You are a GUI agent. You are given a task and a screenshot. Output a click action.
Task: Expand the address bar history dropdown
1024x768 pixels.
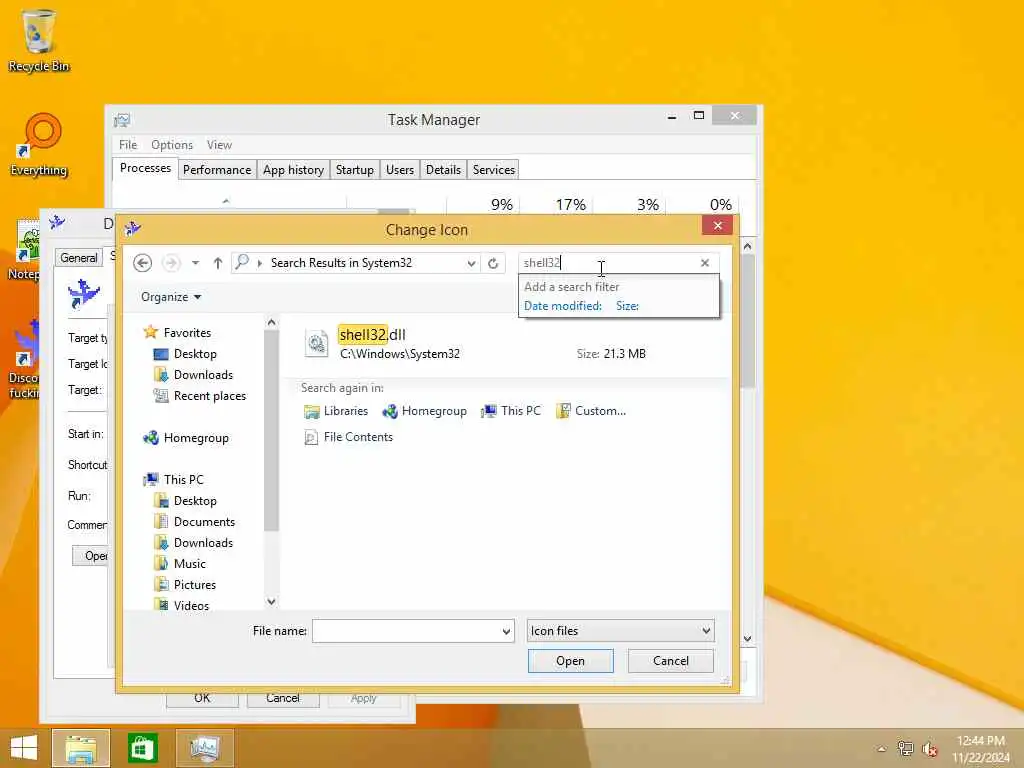point(471,263)
